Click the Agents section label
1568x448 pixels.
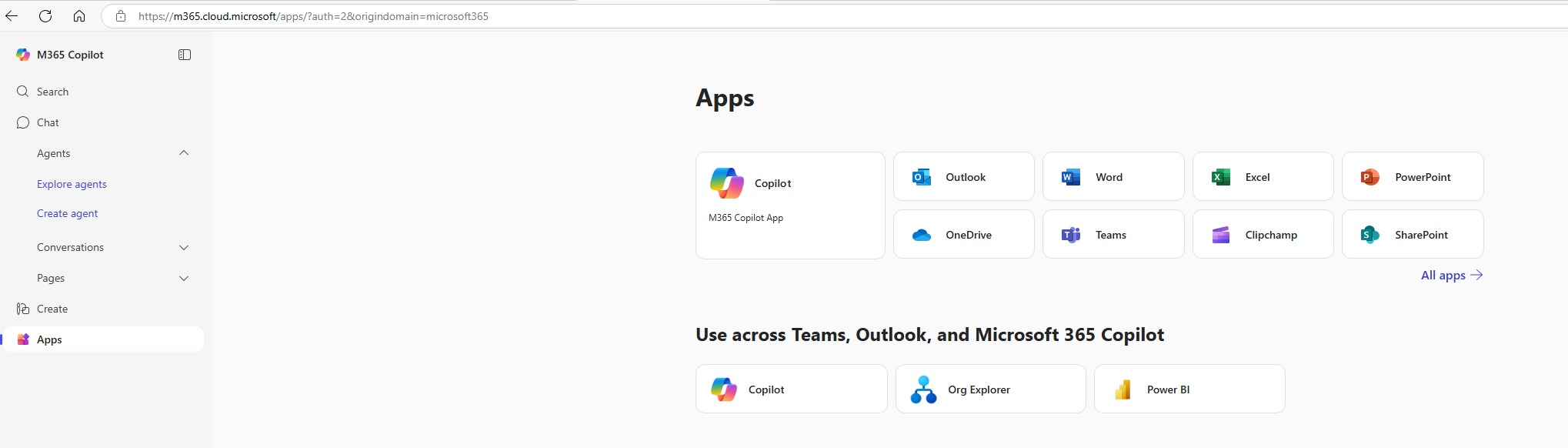54,153
